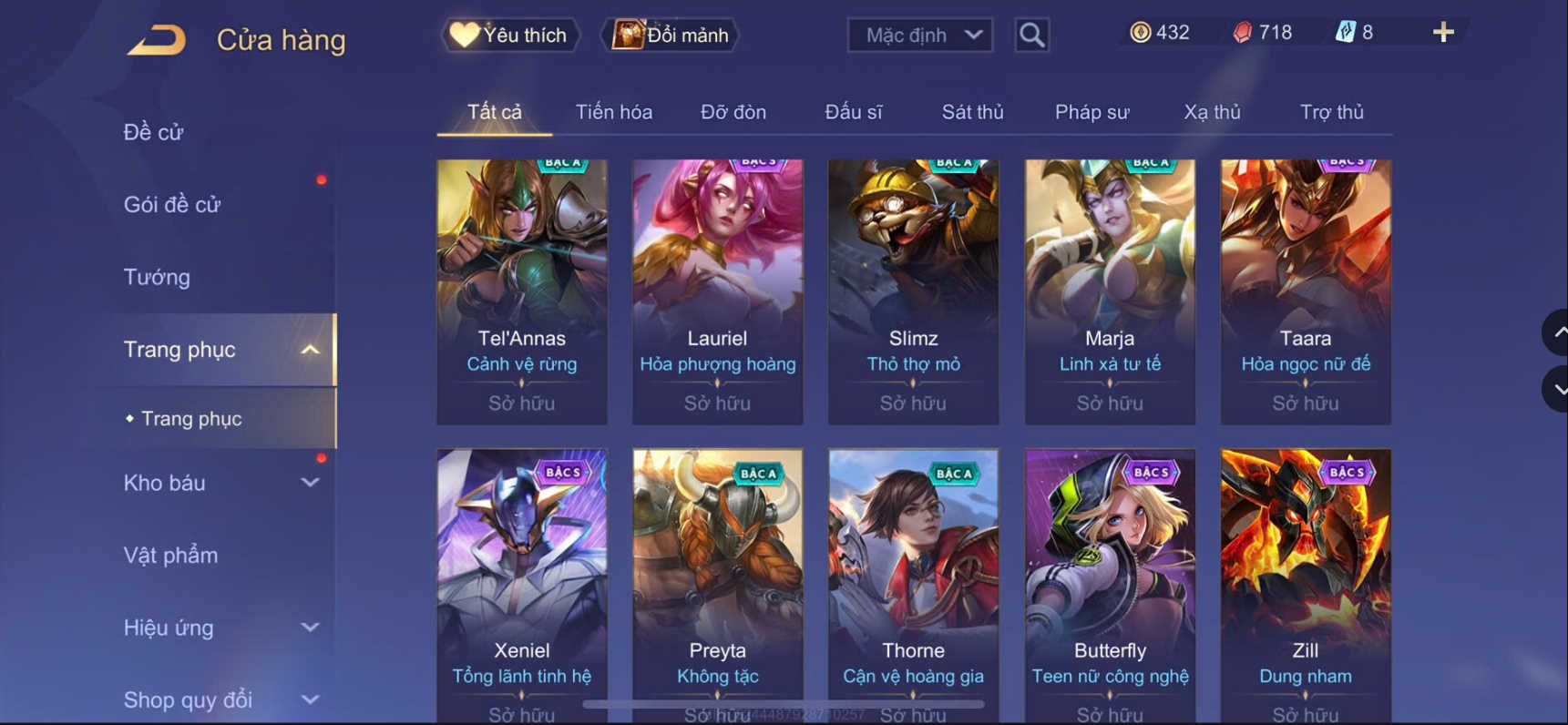Collapse the Trang phục sidebar section
Viewport: 1568px width, 725px height.
(310, 350)
